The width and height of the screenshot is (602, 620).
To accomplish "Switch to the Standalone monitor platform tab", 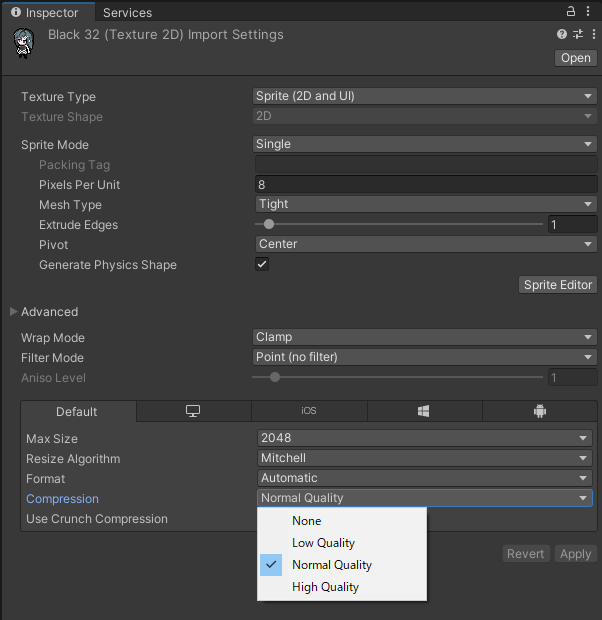I will [x=193, y=411].
